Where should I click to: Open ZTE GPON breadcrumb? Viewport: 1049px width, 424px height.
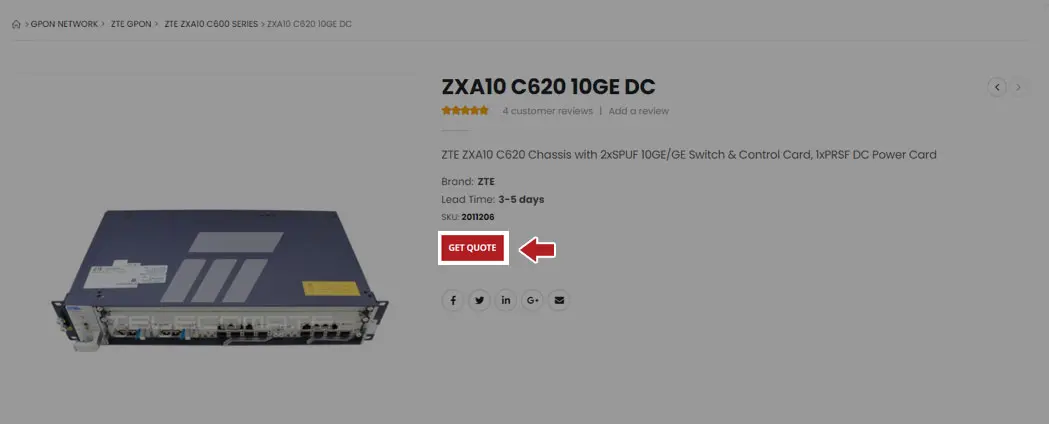pyautogui.click(x=131, y=24)
